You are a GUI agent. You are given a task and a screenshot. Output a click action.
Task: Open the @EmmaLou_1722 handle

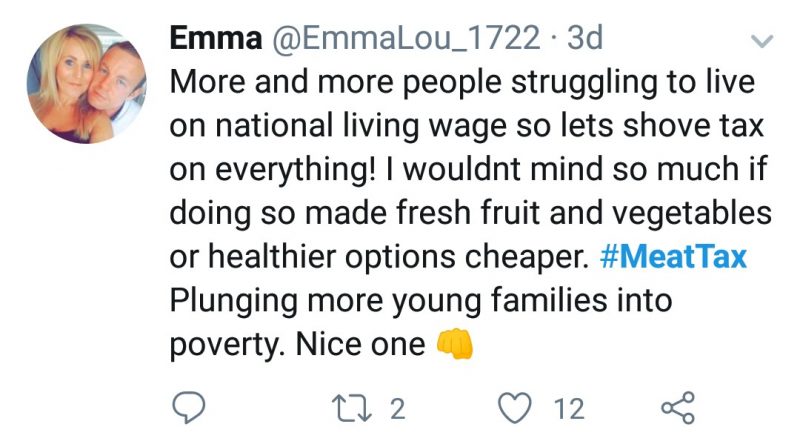(x=400, y=38)
